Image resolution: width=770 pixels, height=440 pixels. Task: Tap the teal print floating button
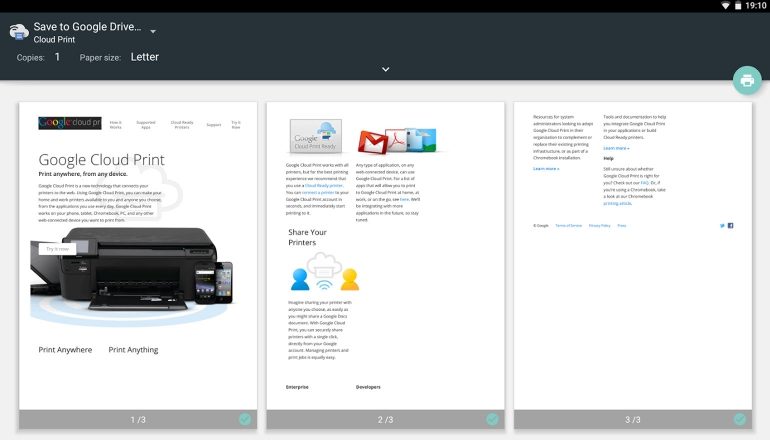tap(746, 81)
